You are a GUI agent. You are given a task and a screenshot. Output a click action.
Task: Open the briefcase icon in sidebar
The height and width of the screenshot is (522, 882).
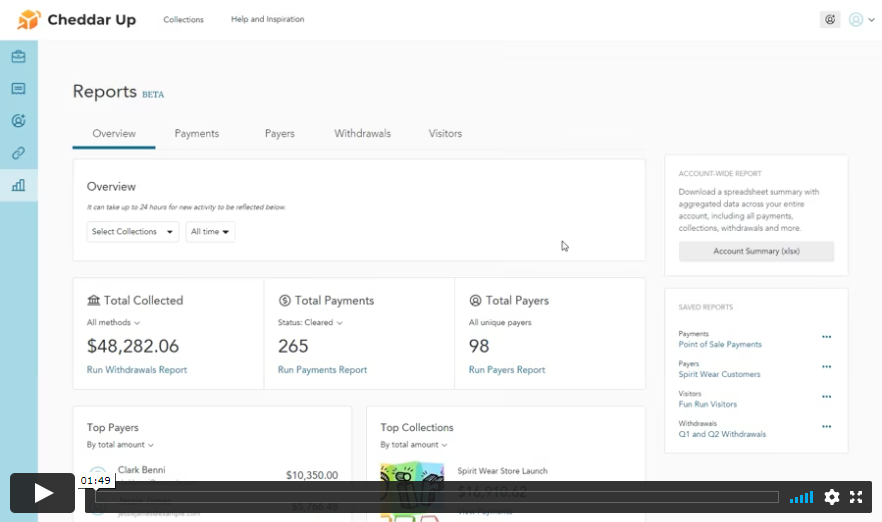click(x=18, y=57)
